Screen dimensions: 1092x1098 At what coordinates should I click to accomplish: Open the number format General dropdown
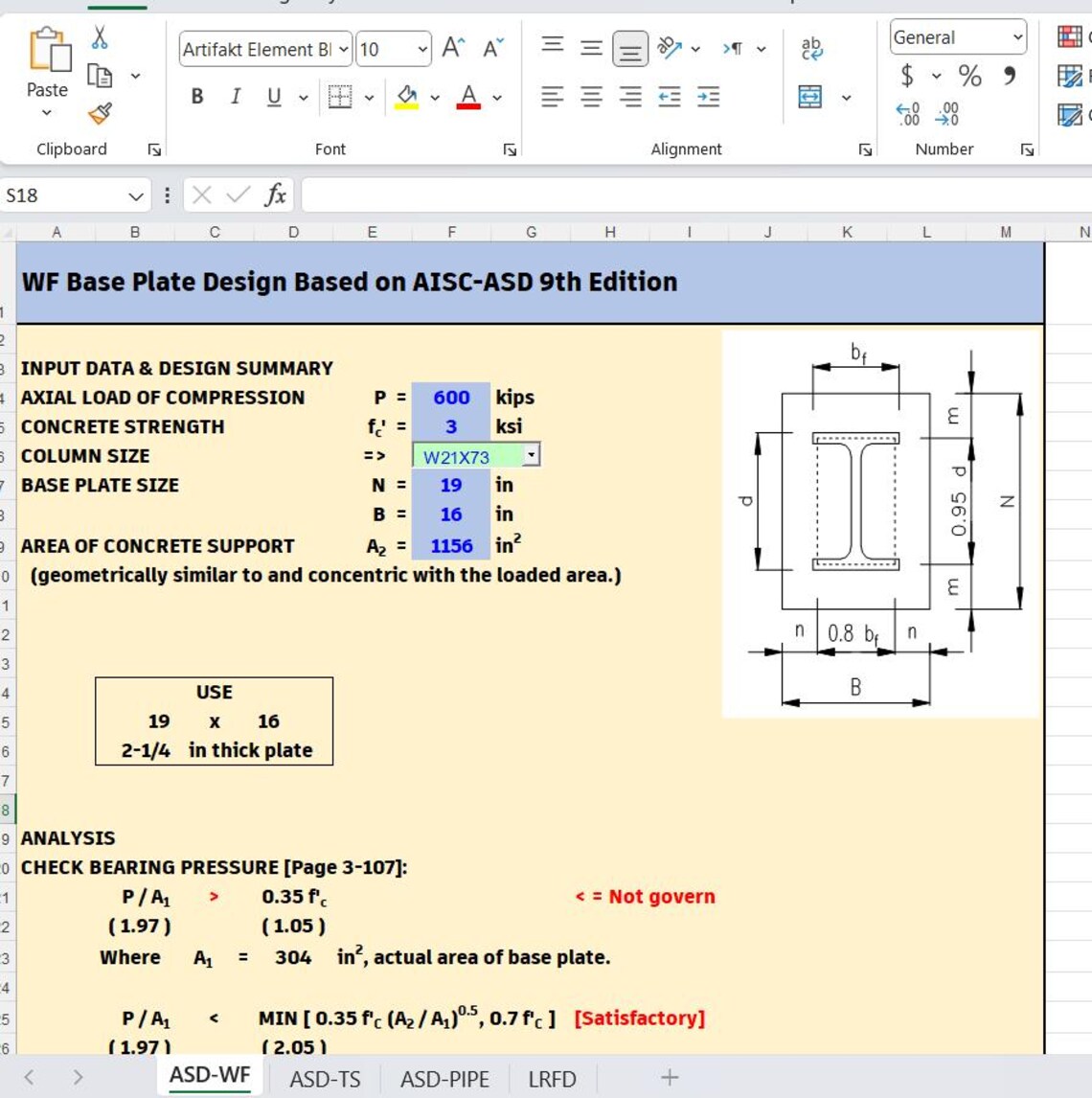coord(1018,37)
